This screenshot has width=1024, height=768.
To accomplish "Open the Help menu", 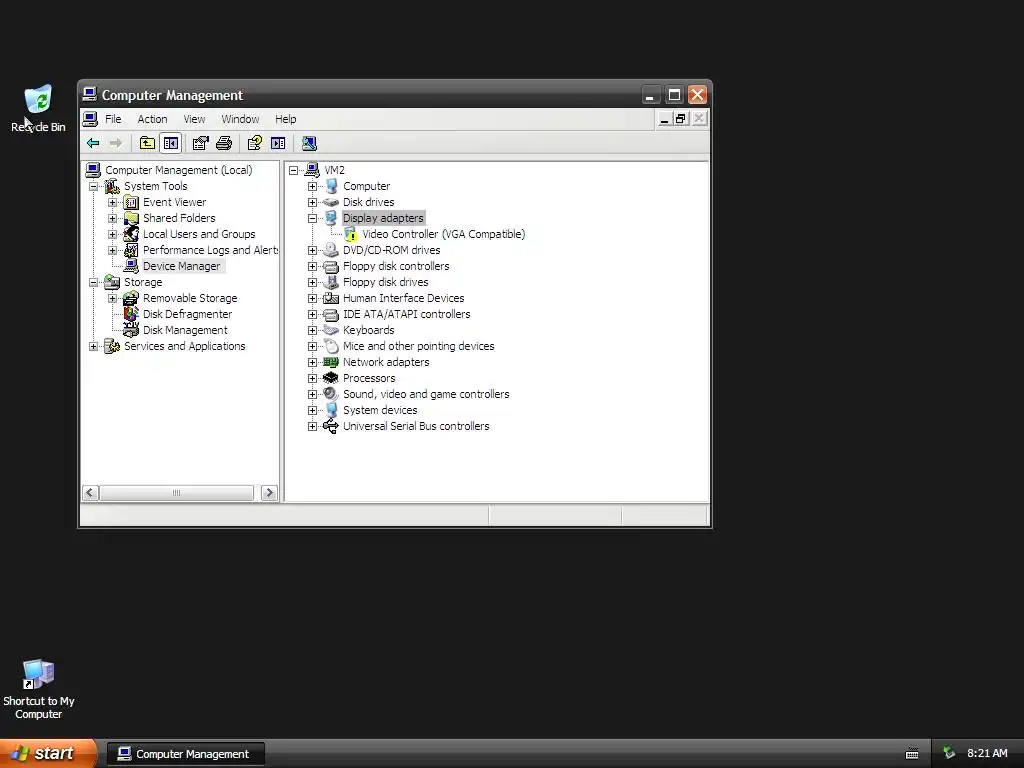I will click(285, 119).
